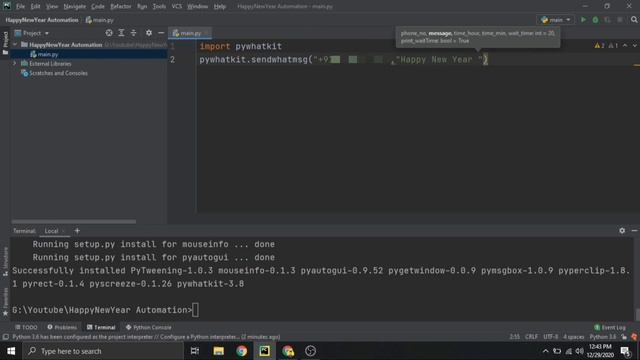Click the CRLF line separator setting
The width and height of the screenshot is (640, 360).
pyautogui.click(x=531, y=337)
